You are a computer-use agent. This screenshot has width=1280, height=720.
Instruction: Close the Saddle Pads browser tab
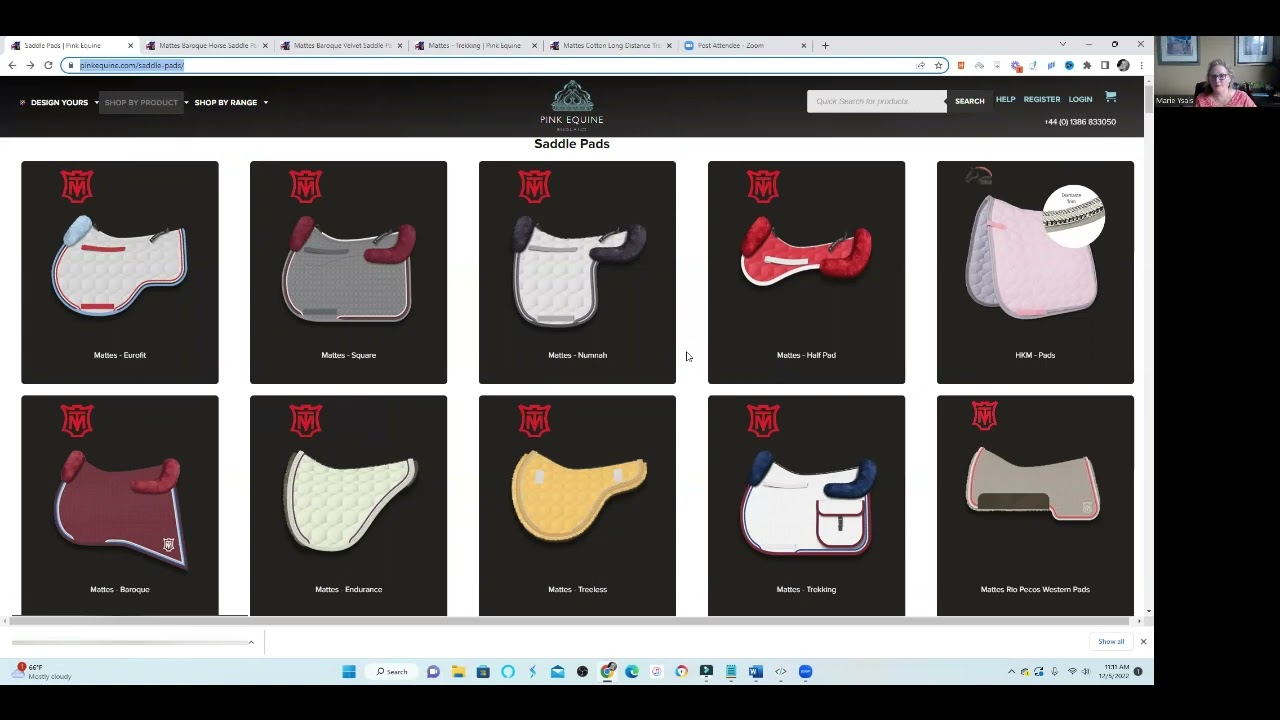point(130,45)
